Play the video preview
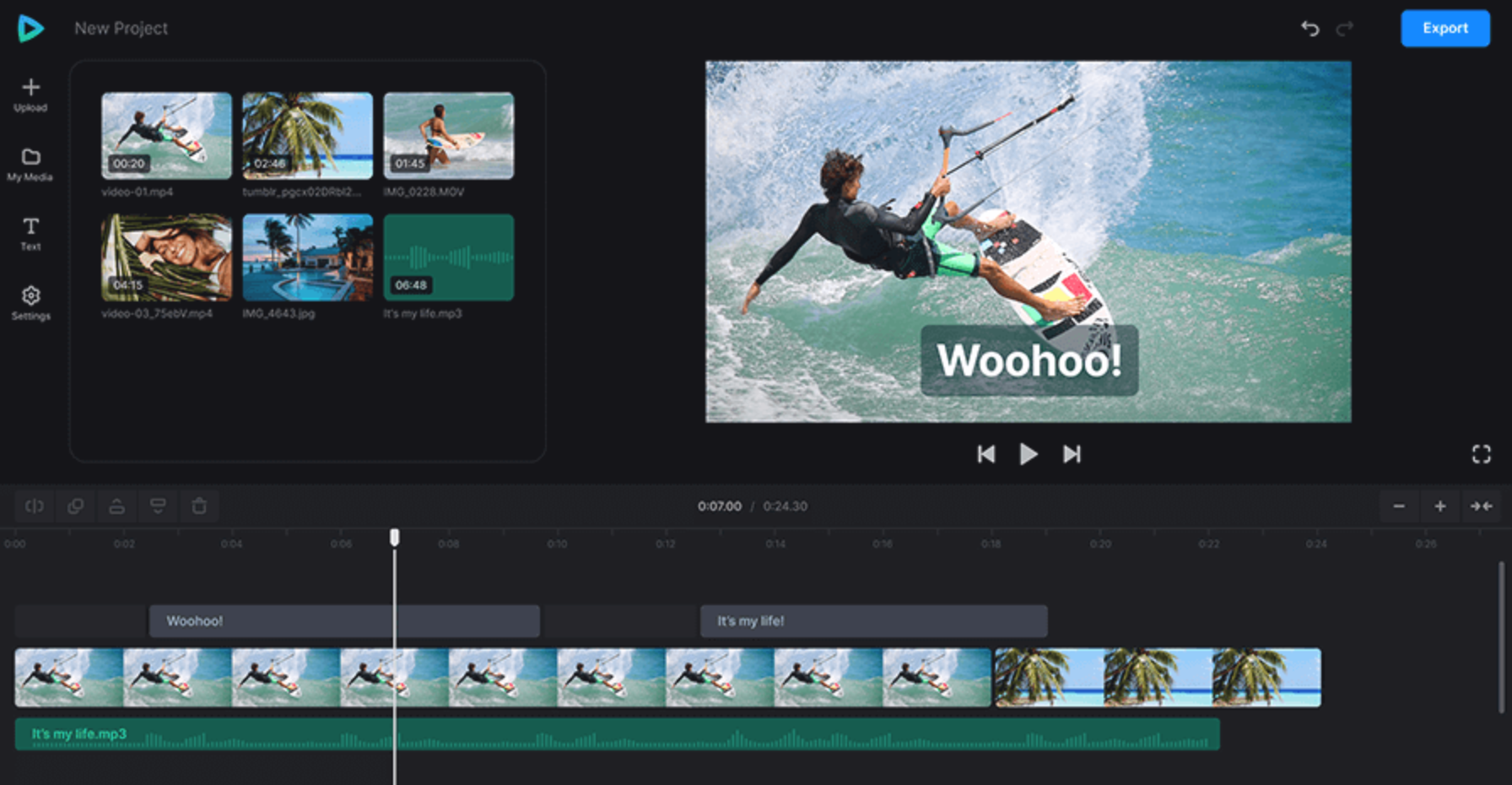 [x=1028, y=454]
